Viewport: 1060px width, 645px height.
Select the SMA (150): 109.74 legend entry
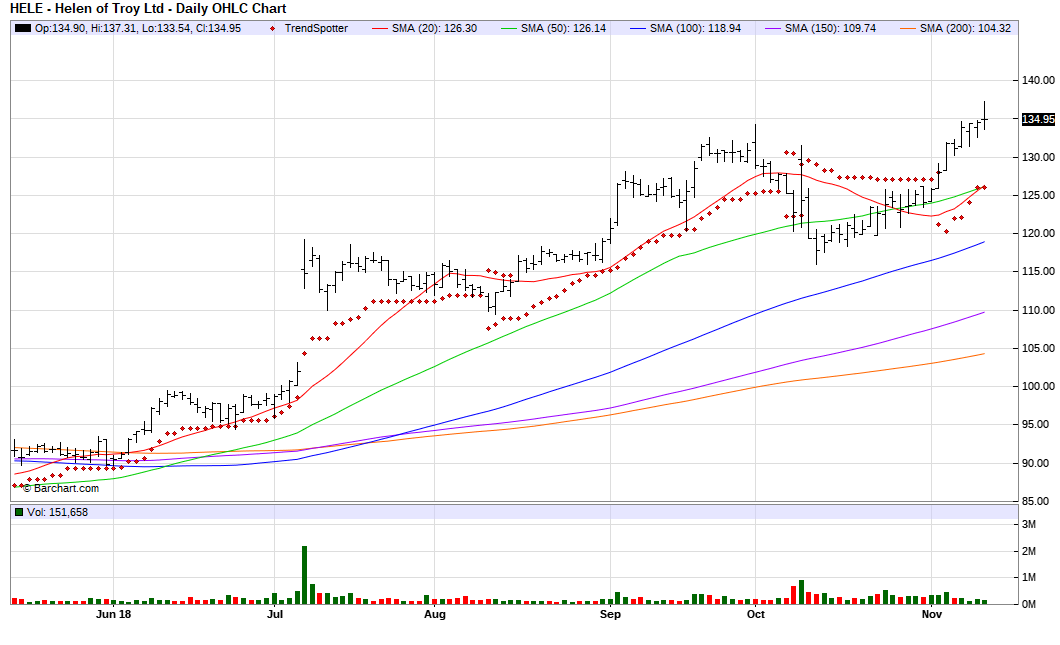[830, 28]
